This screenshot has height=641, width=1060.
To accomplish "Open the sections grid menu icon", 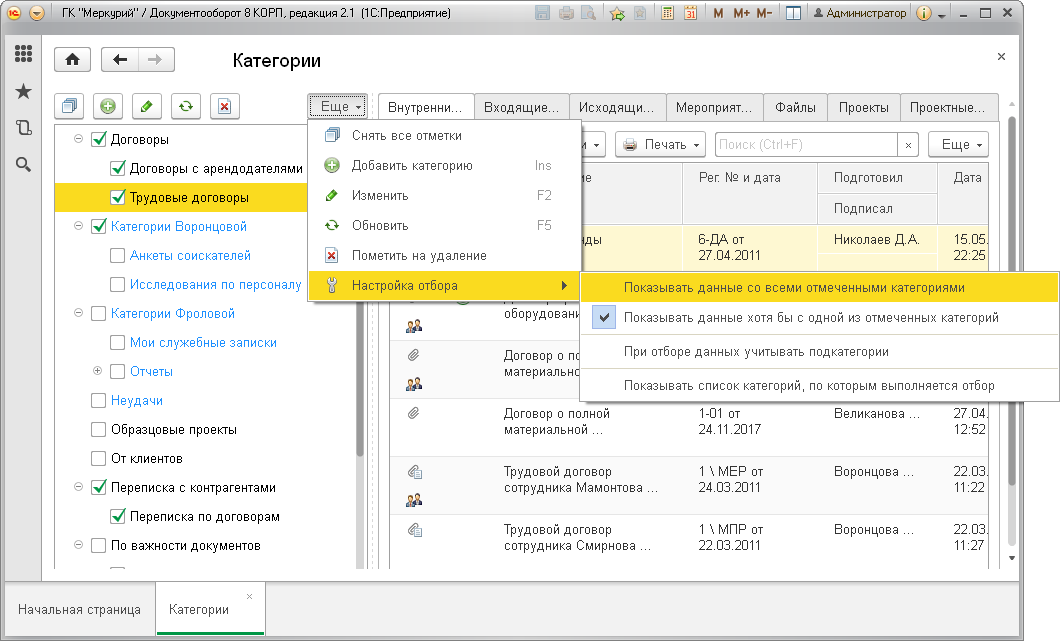I will (x=24, y=53).
